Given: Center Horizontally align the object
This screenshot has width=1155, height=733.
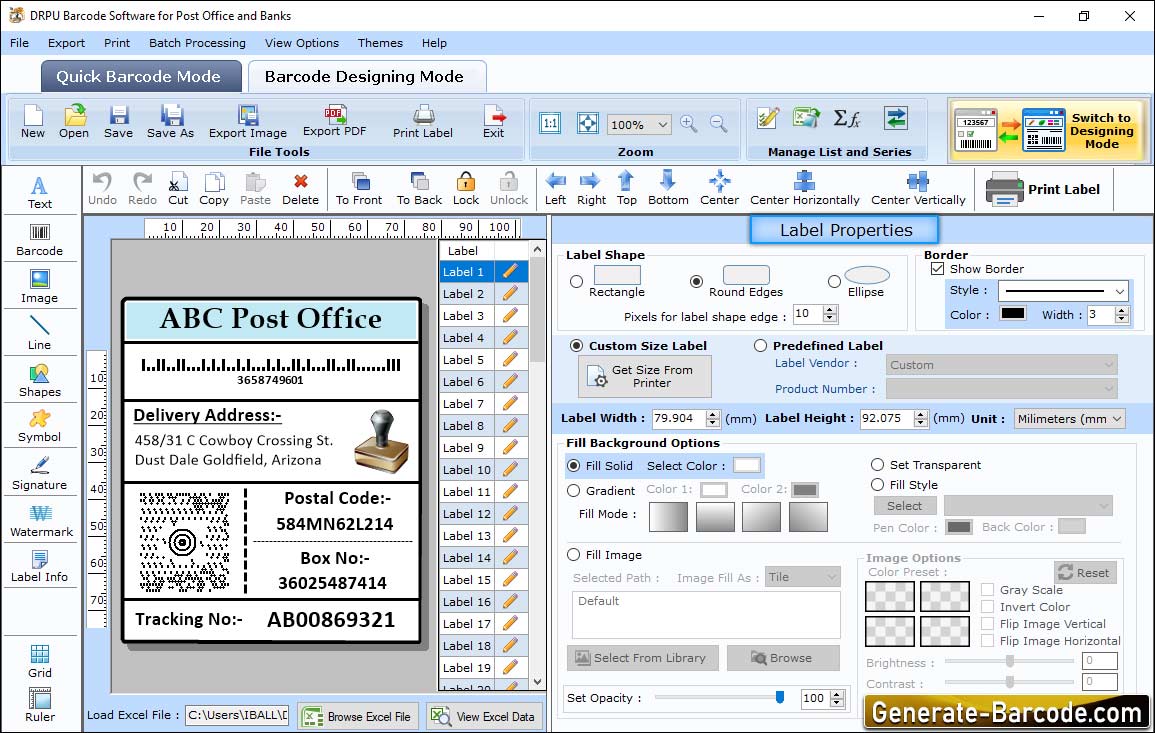Looking at the screenshot, I should tap(804, 189).
